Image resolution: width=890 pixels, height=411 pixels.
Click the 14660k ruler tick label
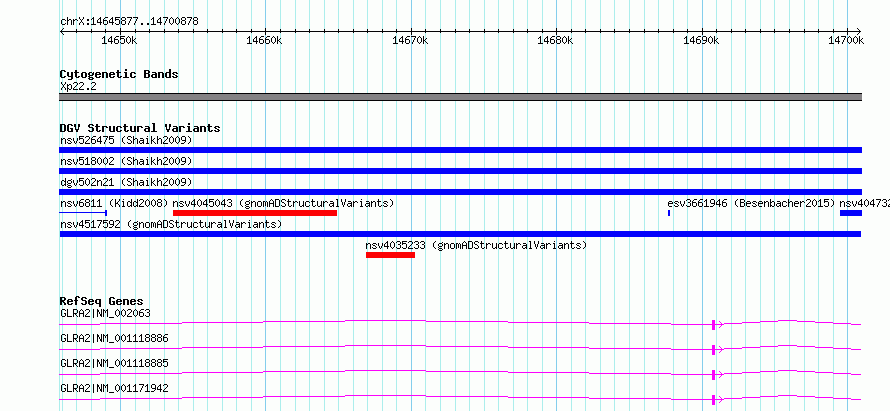265,40
